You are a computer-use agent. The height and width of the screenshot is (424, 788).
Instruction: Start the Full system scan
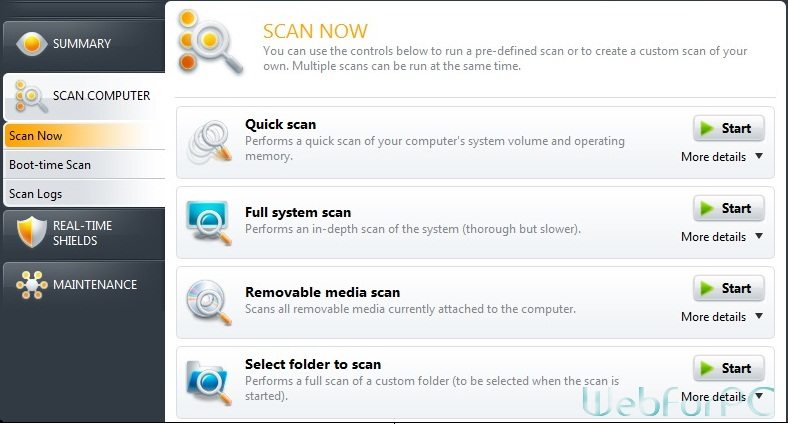tap(729, 208)
